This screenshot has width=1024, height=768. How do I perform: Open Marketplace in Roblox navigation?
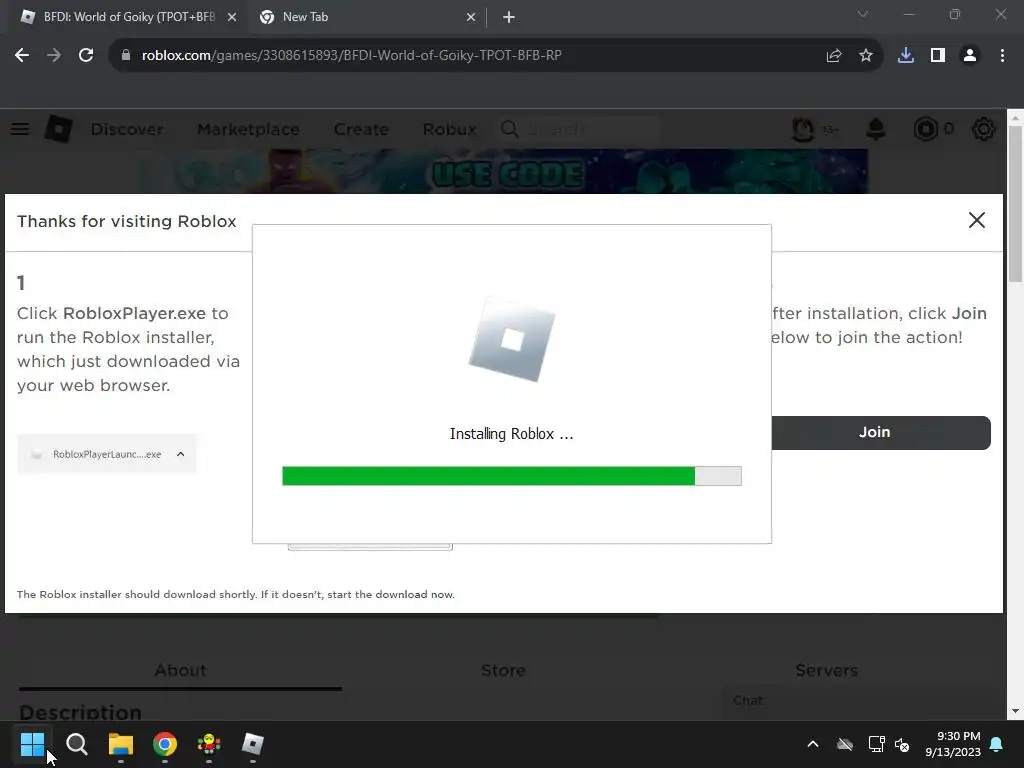click(x=248, y=129)
